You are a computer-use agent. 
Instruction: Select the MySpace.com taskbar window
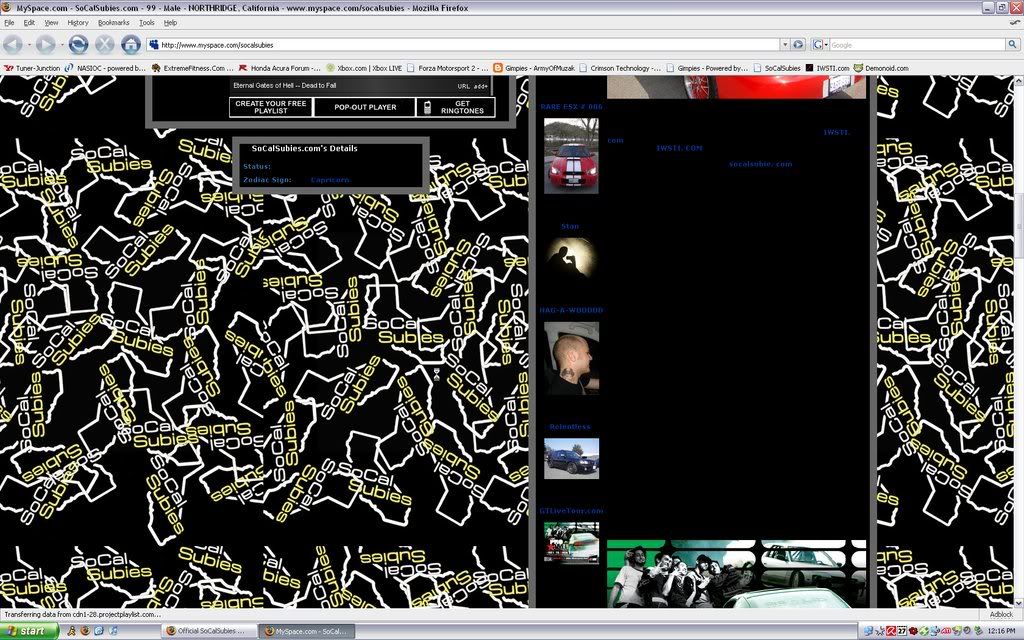point(307,631)
